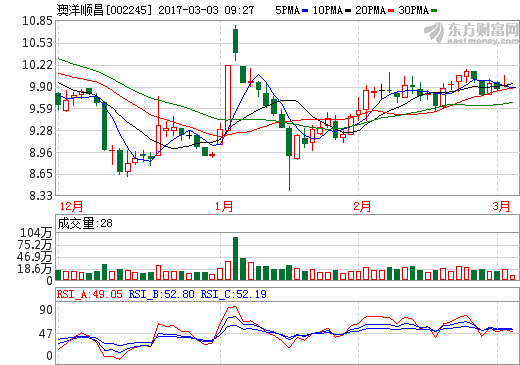
Task: Click the green 30PMA legend color swatch
Action: click(434, 11)
